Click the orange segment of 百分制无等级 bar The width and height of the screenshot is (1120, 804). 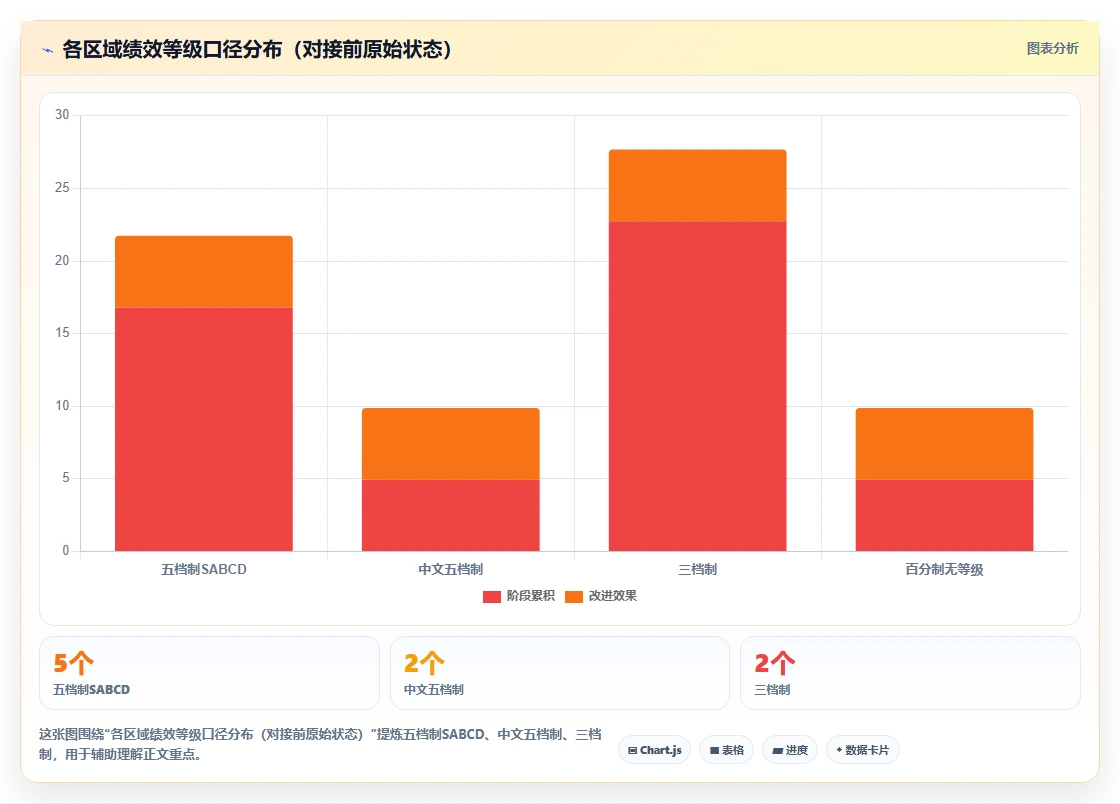coord(944,443)
